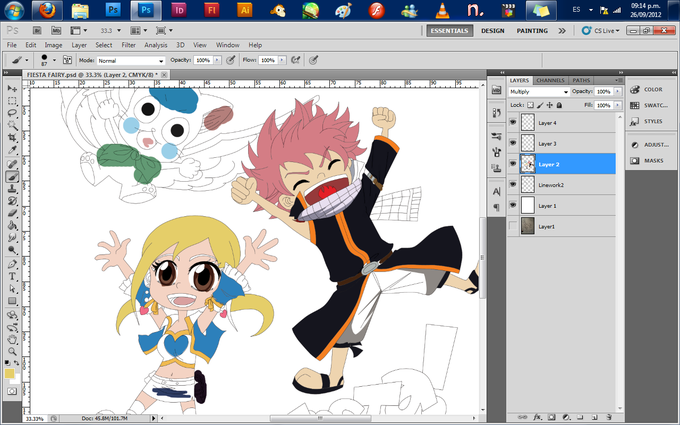This screenshot has height=425, width=680.
Task: Switch to the Channels tab
Action: [x=550, y=80]
